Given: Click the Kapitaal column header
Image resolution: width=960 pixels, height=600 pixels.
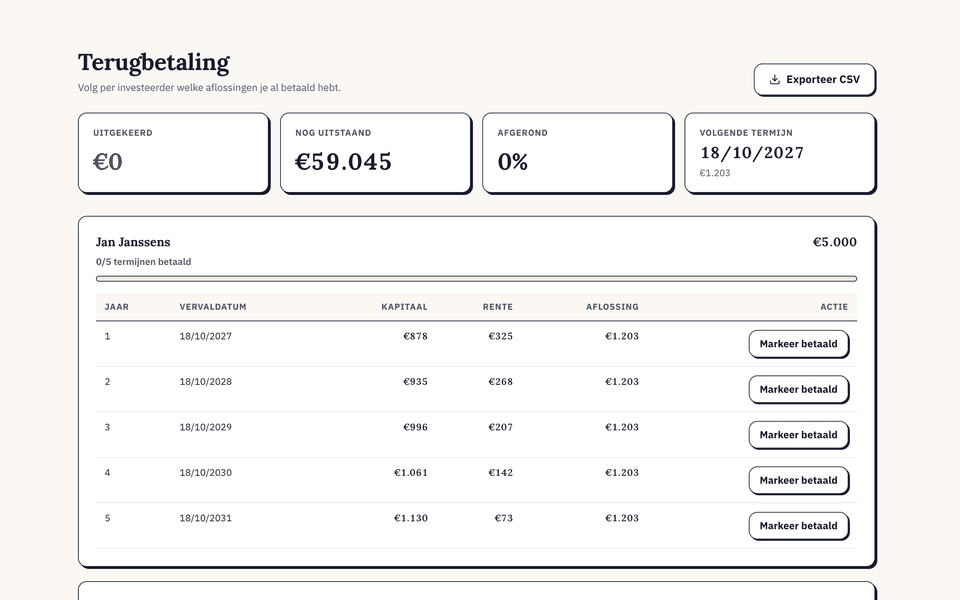Looking at the screenshot, I should pyautogui.click(x=405, y=307).
